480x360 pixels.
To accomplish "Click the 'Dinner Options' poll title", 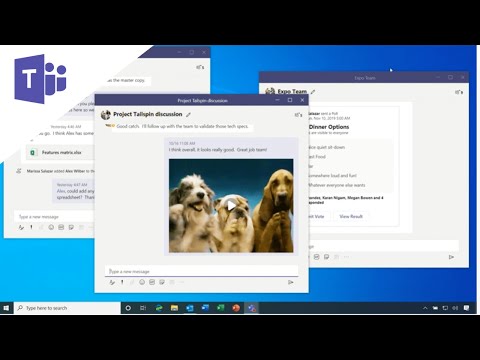I will tap(329, 127).
